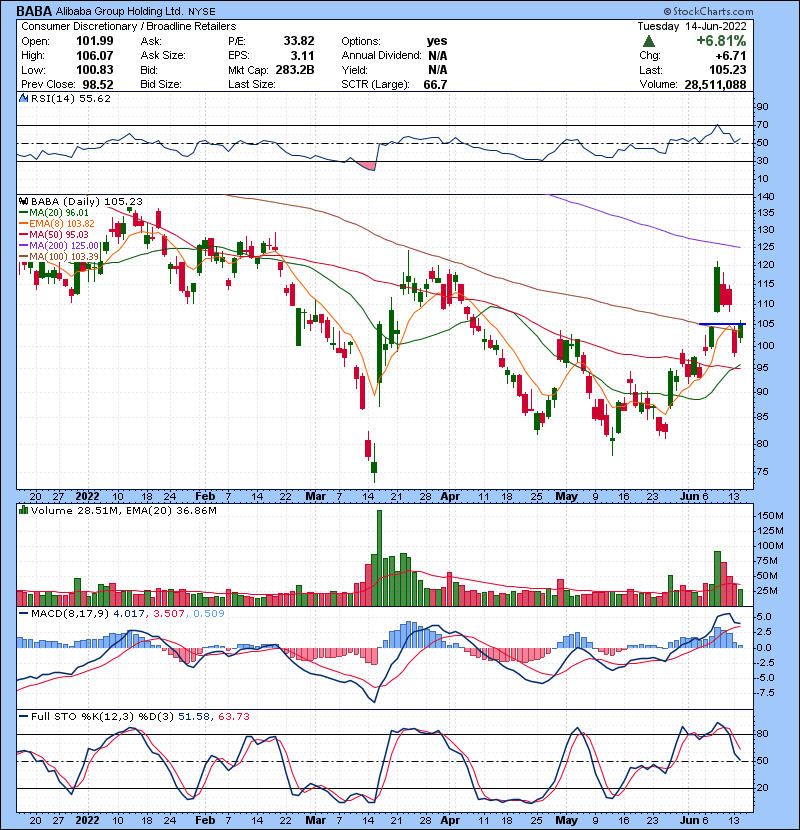Click the Annual Dividend label
Viewport: 800px width, 830px height.
coord(381,56)
